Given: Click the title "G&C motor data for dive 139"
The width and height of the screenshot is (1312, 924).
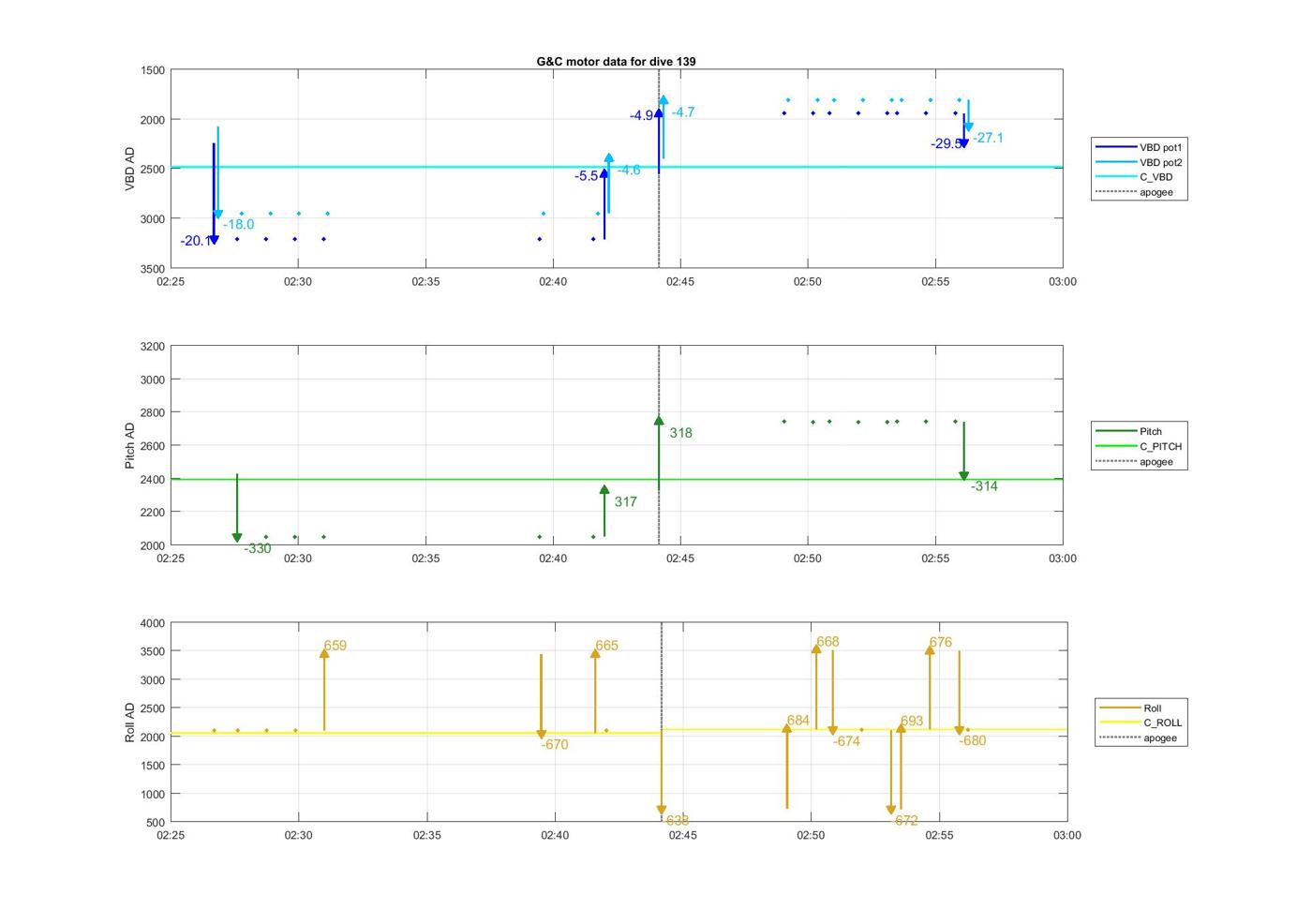Looking at the screenshot, I should [x=616, y=61].
